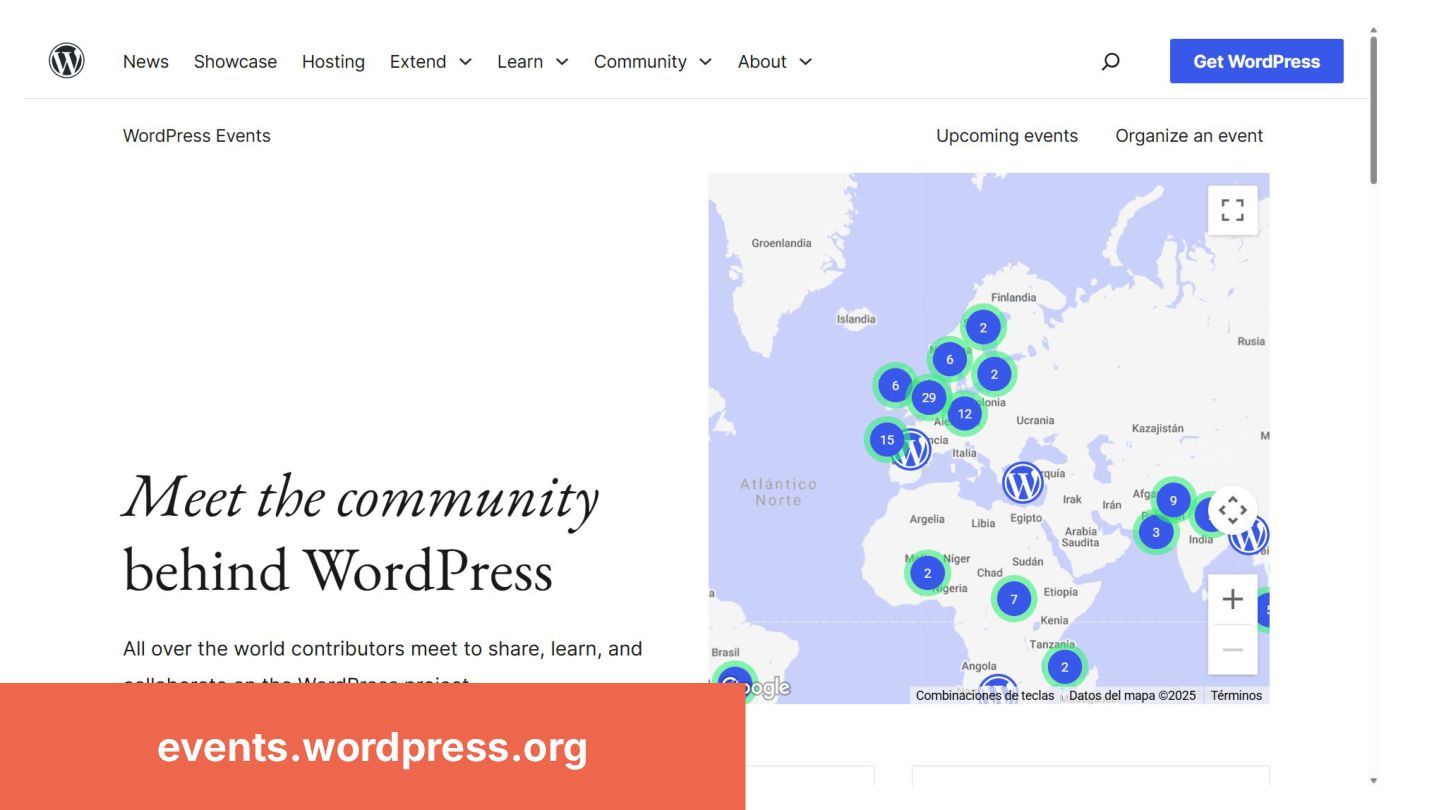This screenshot has height=810, width=1440.
Task: Click the cluster marker showing 7
Action: coord(1014,600)
